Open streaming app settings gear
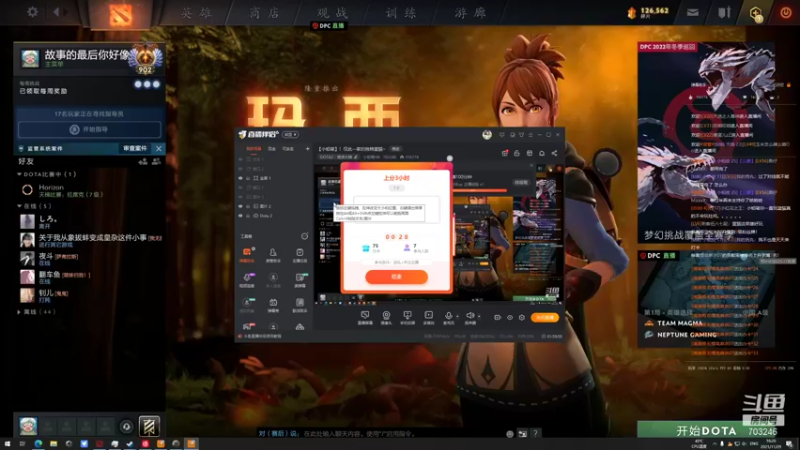 pyautogui.click(x=522, y=317)
